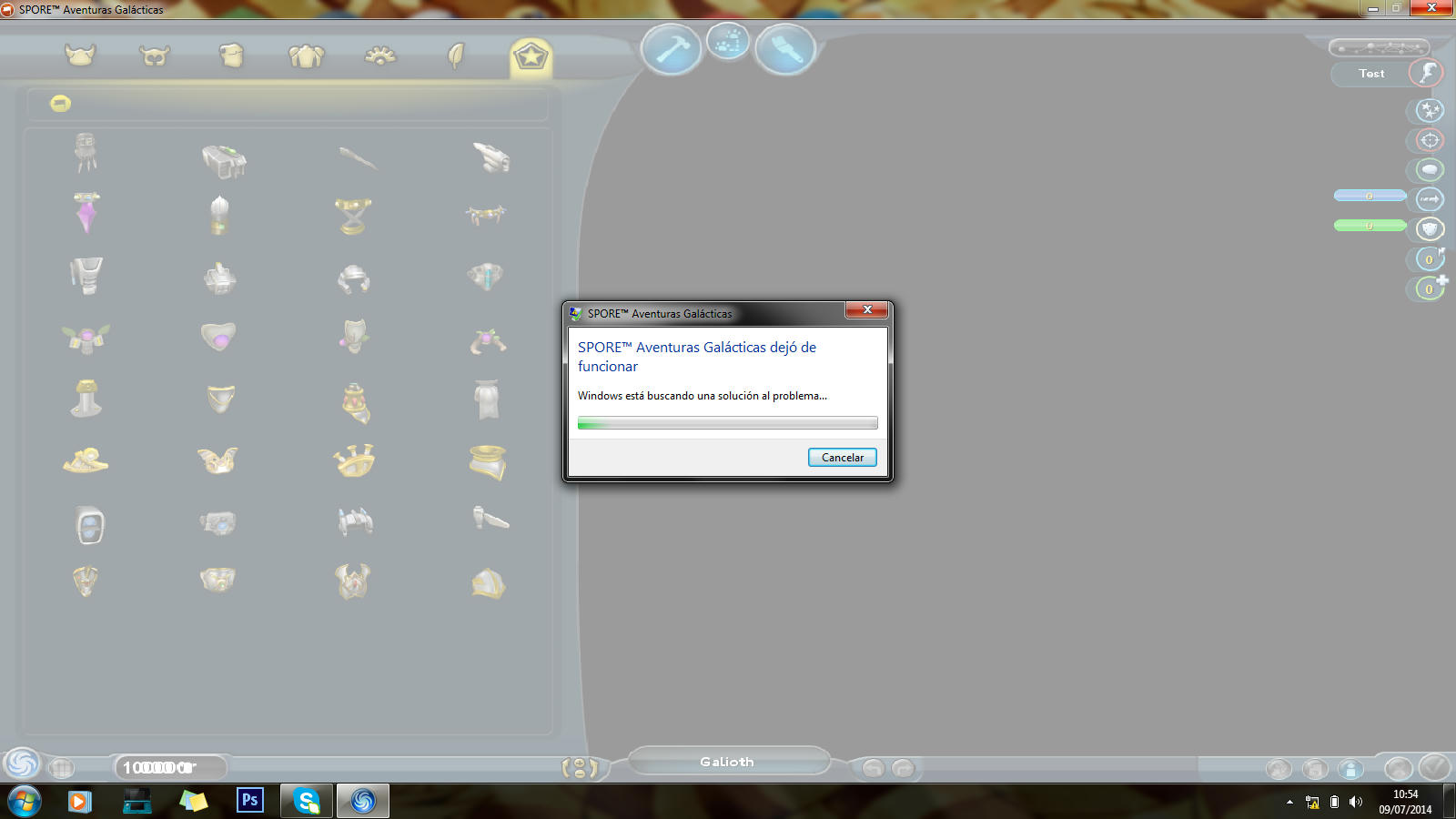Click the face icon left of Galioth

pos(580,768)
